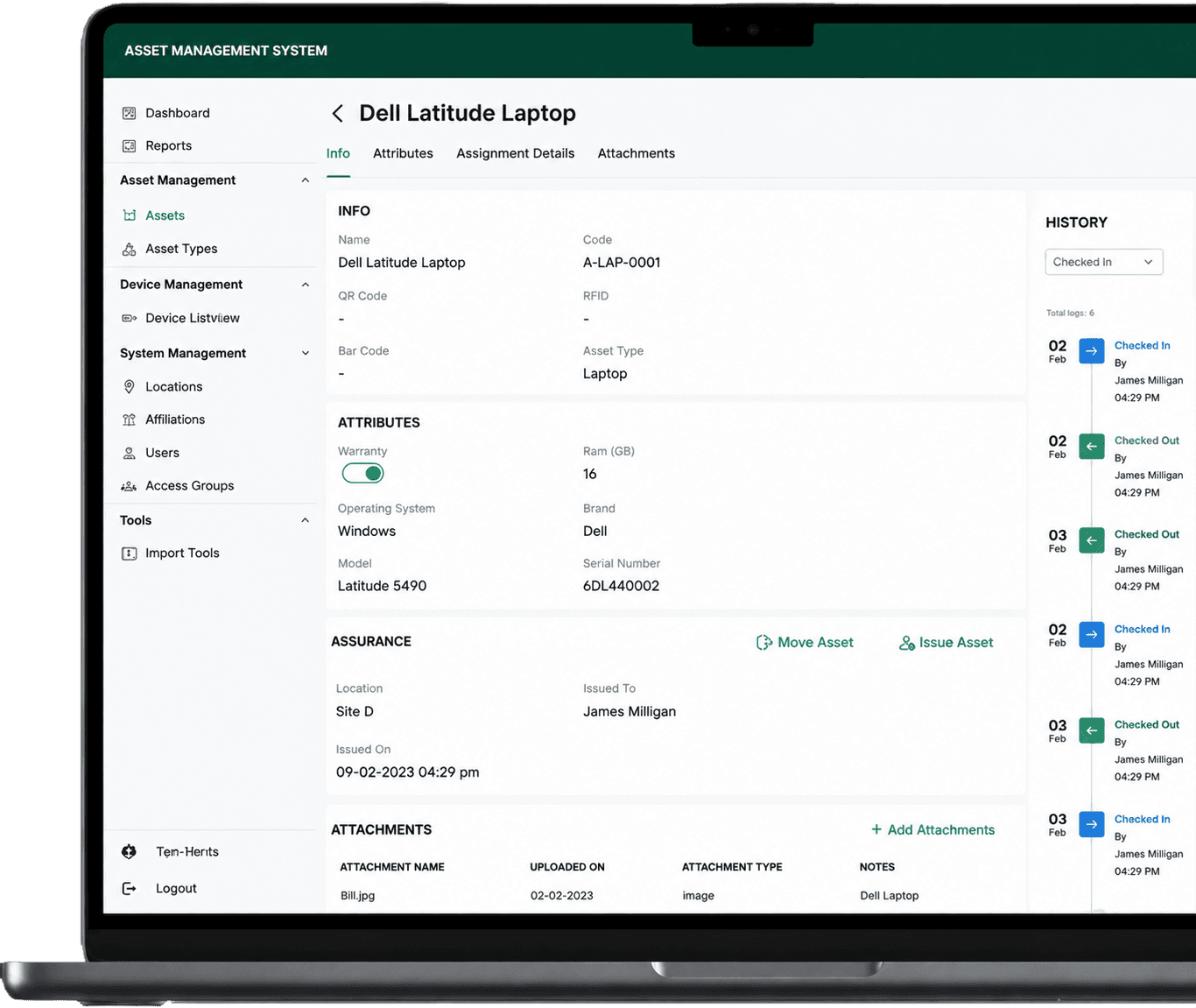
Task: Open the Affiliations page
Action: click(x=175, y=419)
